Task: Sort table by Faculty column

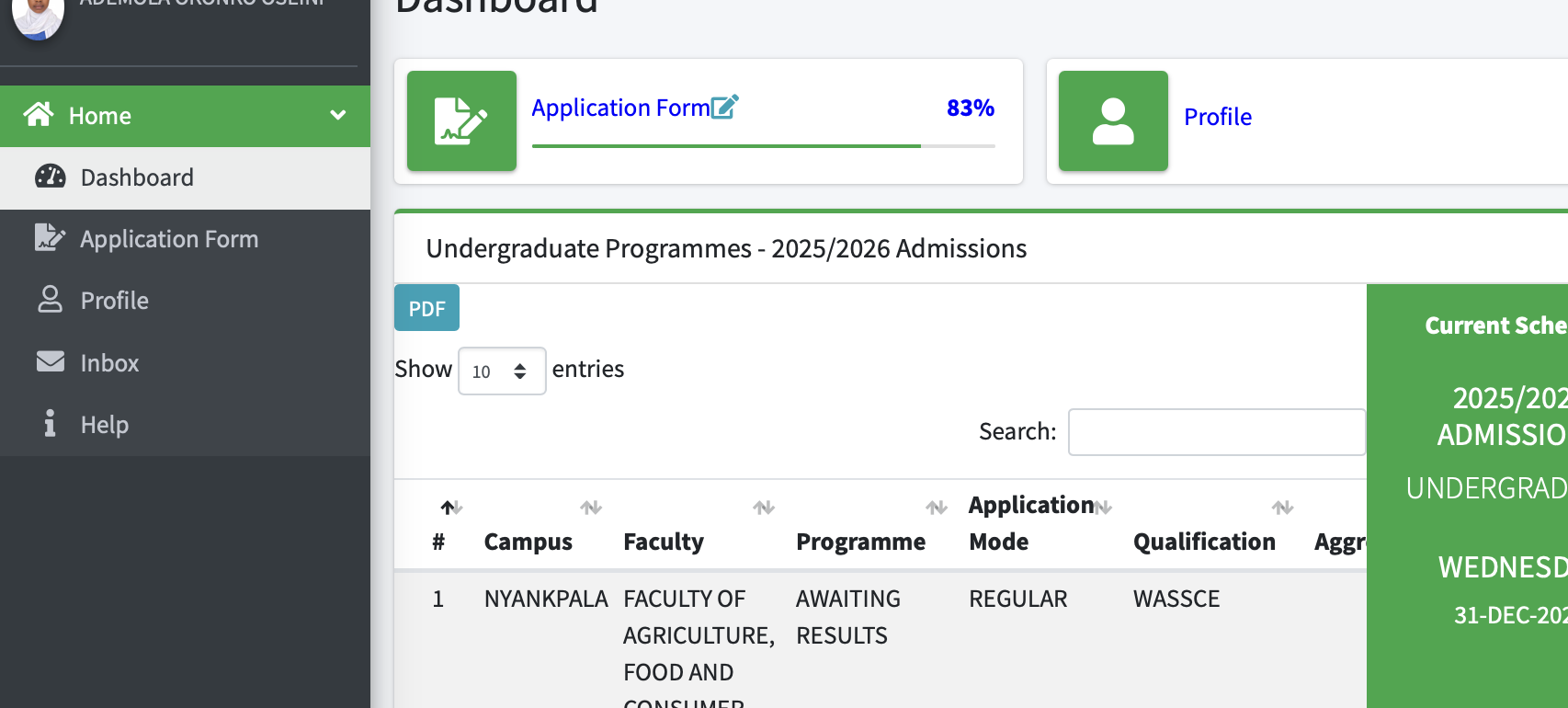Action: tap(664, 542)
